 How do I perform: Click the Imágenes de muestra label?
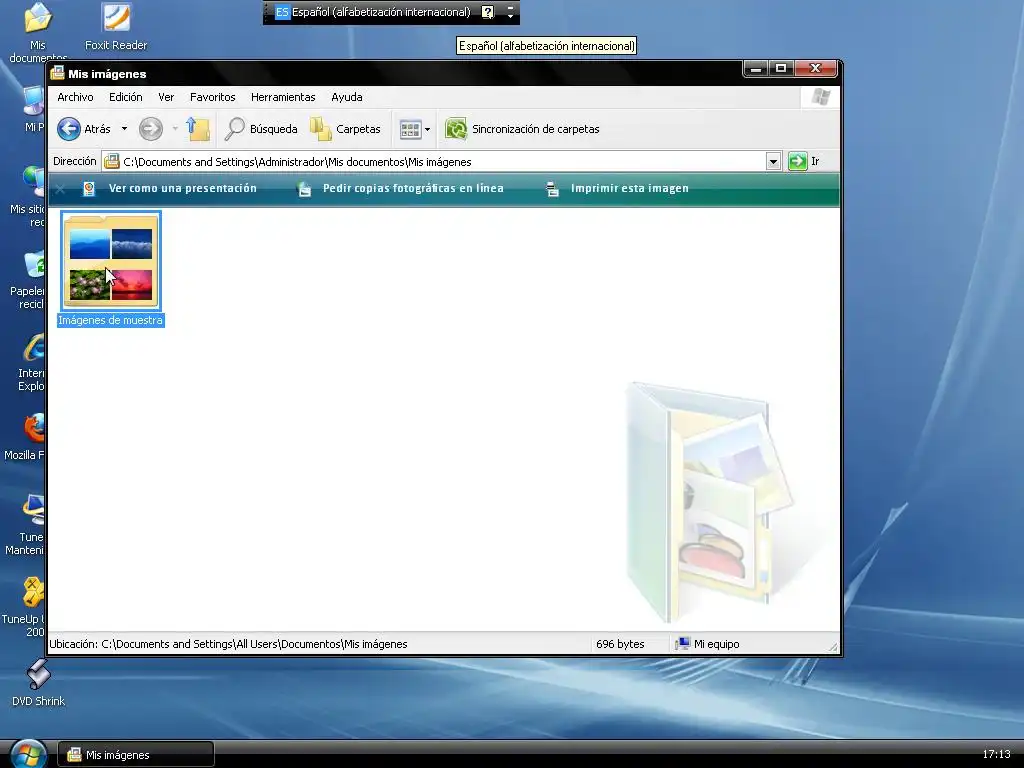click(x=110, y=320)
